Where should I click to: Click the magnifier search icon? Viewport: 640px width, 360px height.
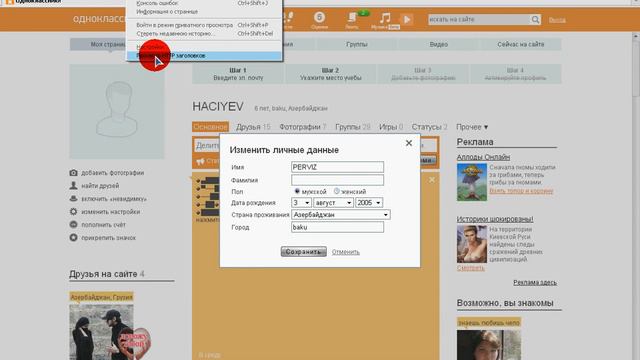pos(535,19)
